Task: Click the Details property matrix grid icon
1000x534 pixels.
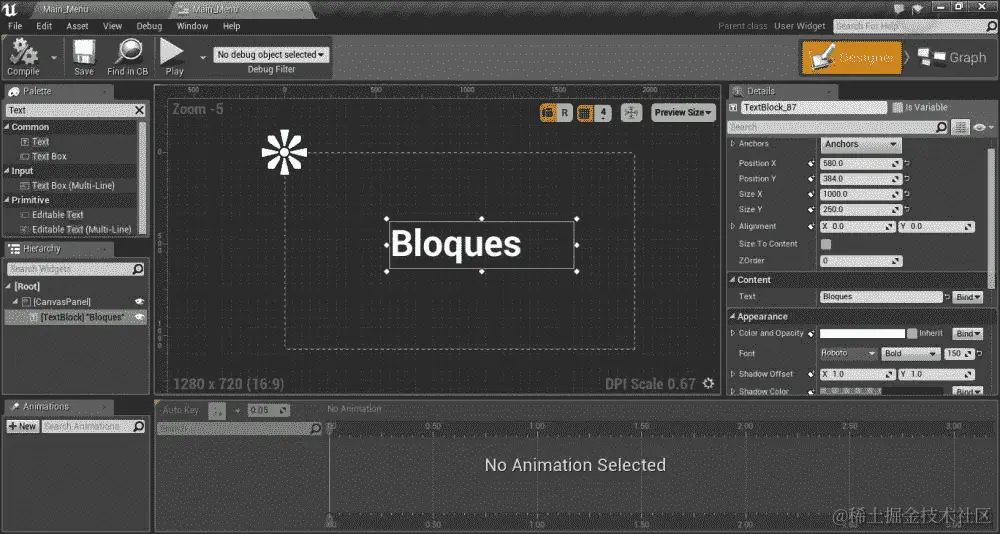Action: pyautogui.click(x=960, y=127)
